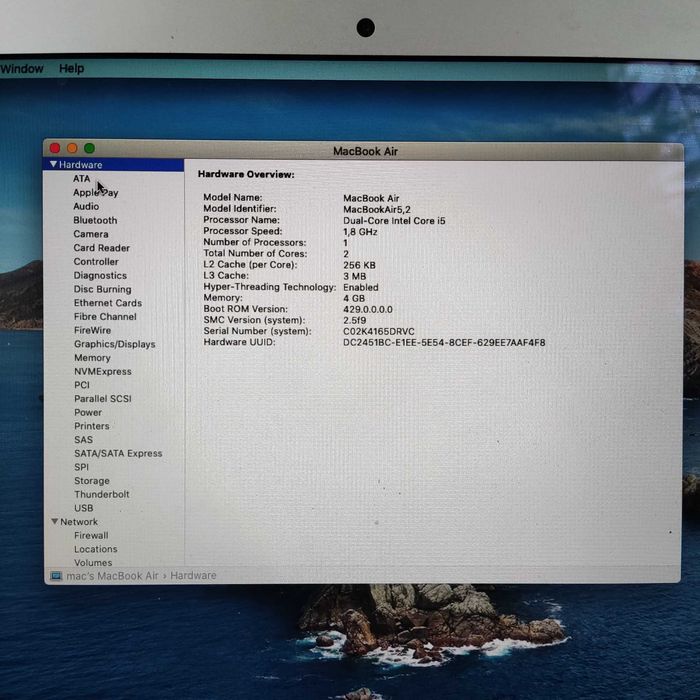This screenshot has width=700, height=700.
Task: Select USB in the sidebar
Action: 83,508
